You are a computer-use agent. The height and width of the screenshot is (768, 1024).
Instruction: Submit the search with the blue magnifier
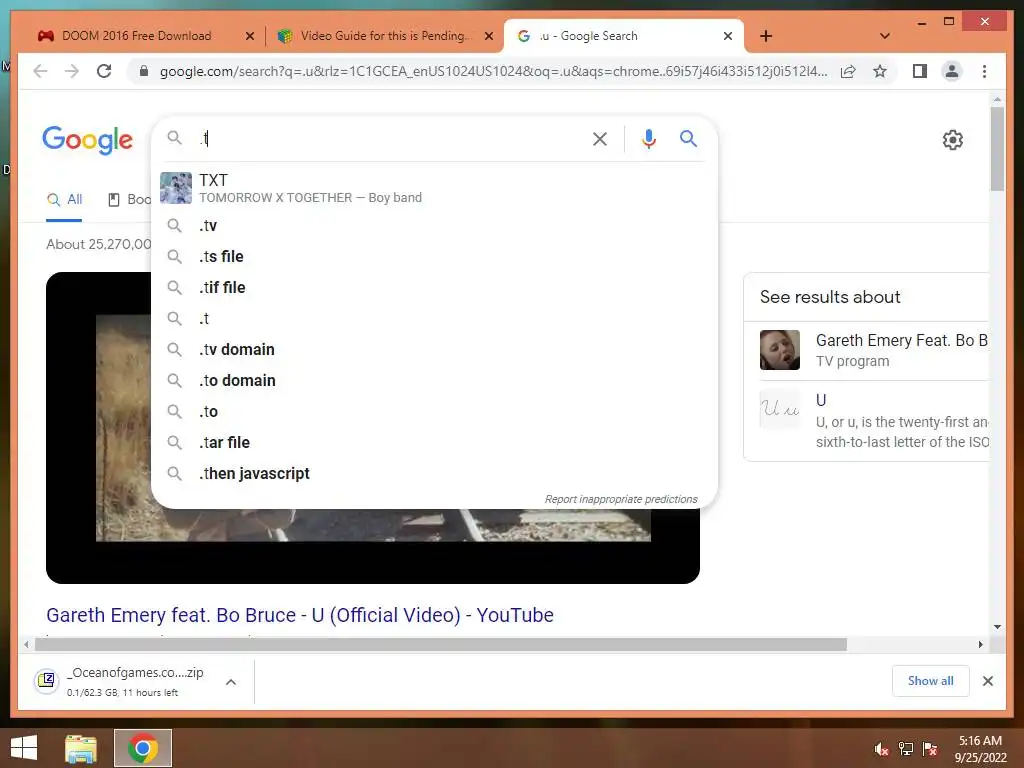pos(688,138)
